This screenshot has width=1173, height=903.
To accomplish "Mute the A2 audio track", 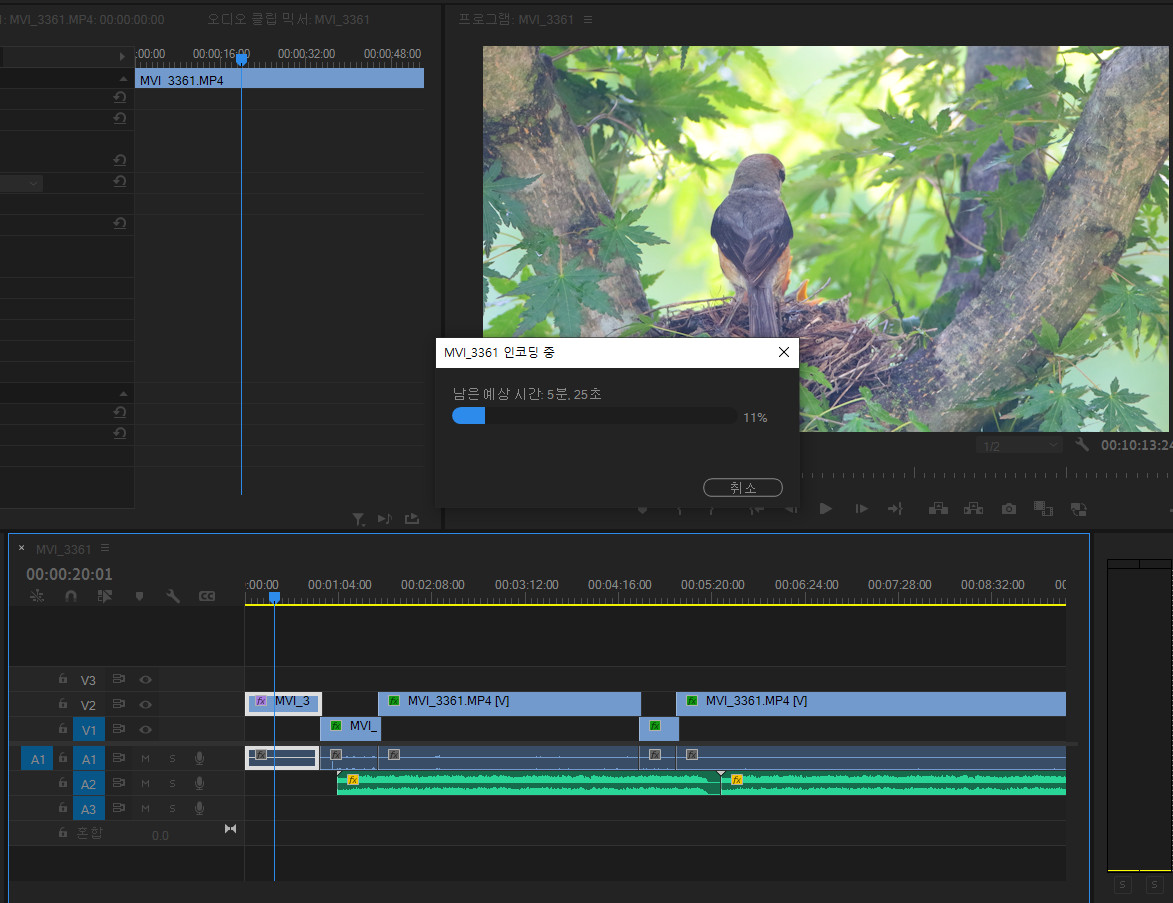I will [x=145, y=783].
